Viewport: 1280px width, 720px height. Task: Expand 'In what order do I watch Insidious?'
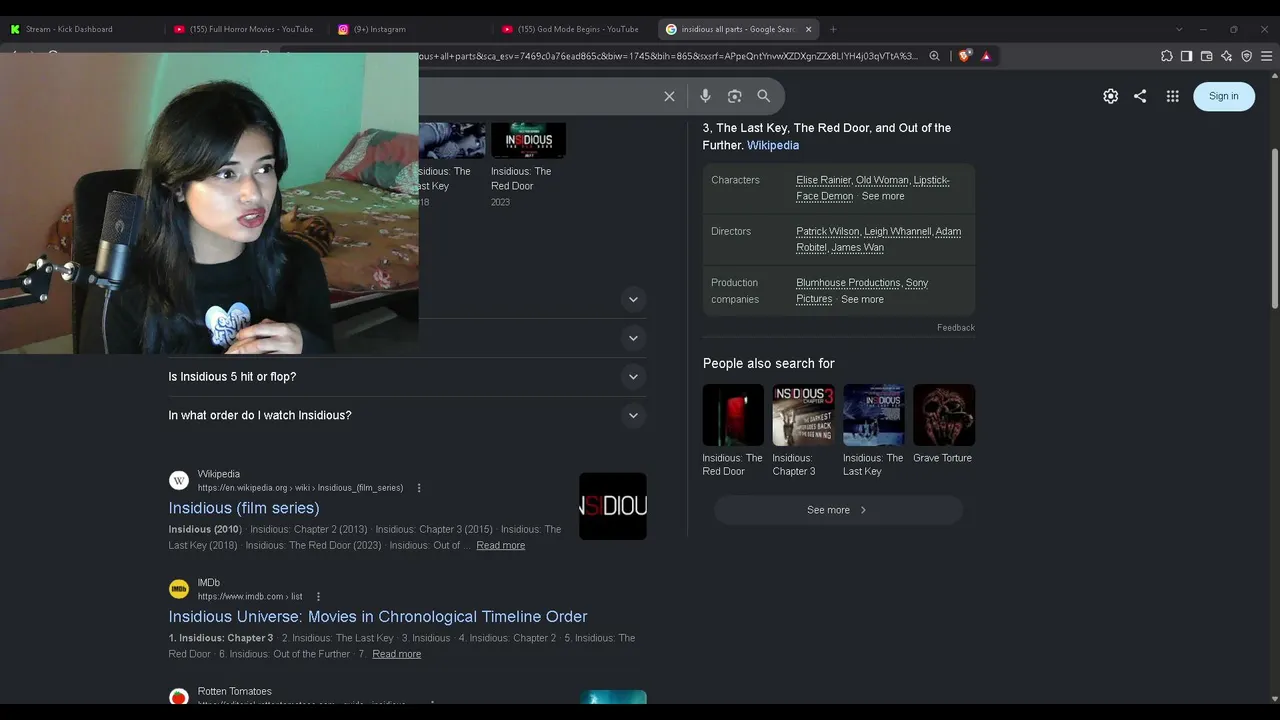click(407, 415)
